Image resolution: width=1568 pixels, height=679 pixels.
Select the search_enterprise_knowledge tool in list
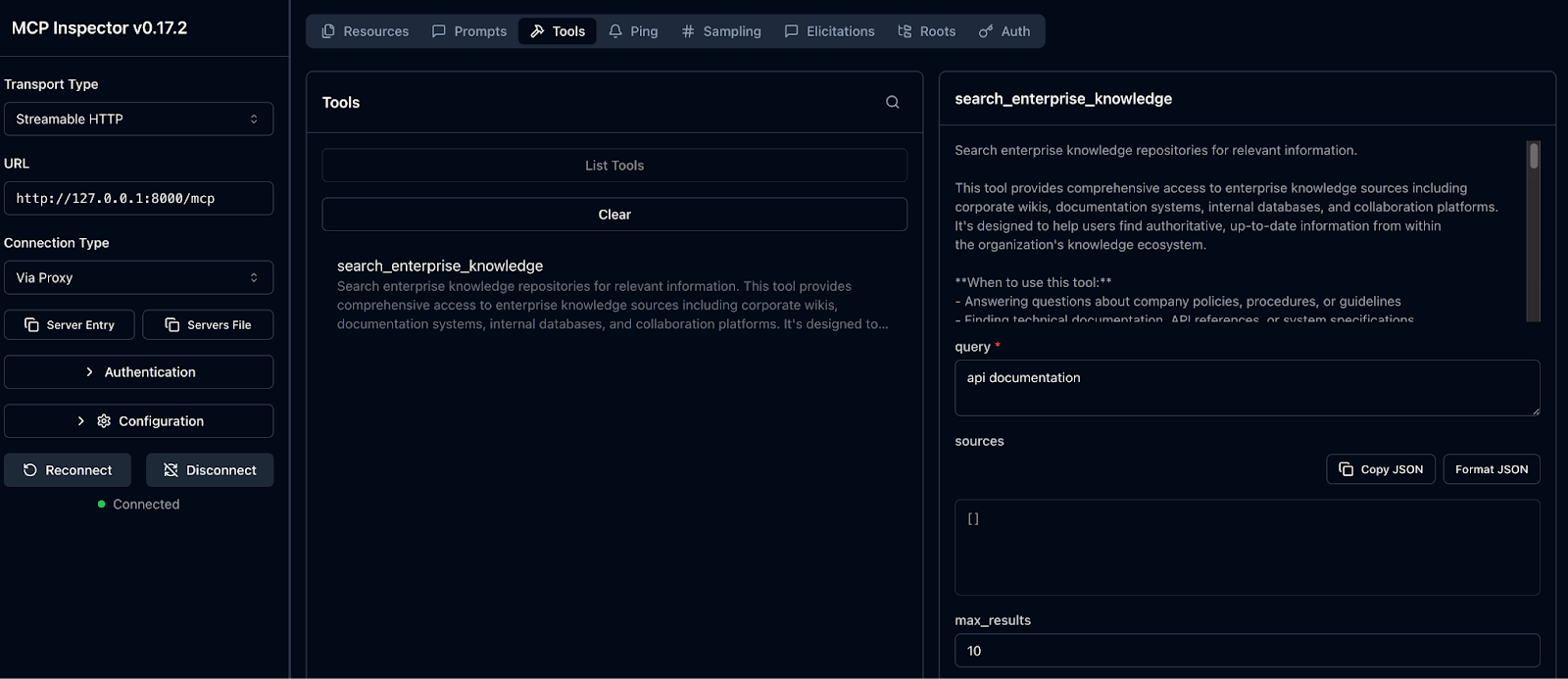(x=614, y=294)
